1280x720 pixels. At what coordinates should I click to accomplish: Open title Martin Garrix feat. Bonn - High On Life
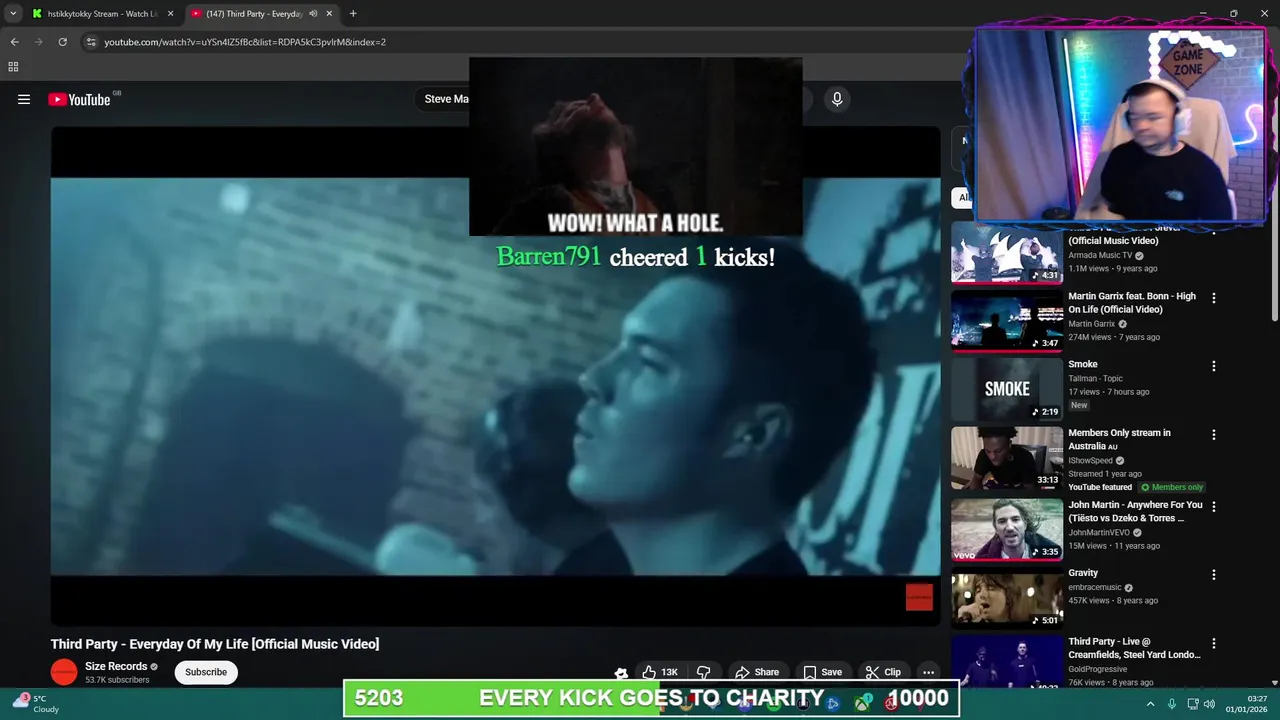click(1132, 303)
